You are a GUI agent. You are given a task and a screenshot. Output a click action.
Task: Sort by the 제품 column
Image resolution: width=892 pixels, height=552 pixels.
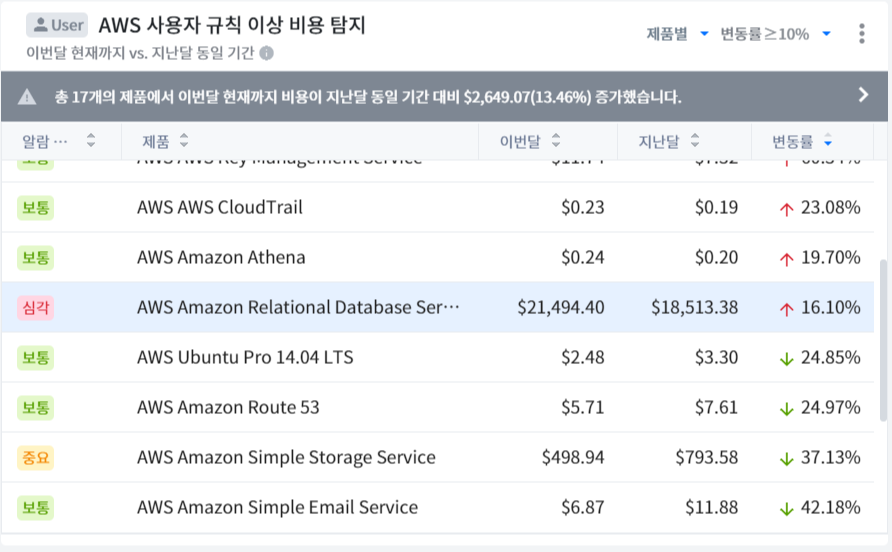[183, 141]
